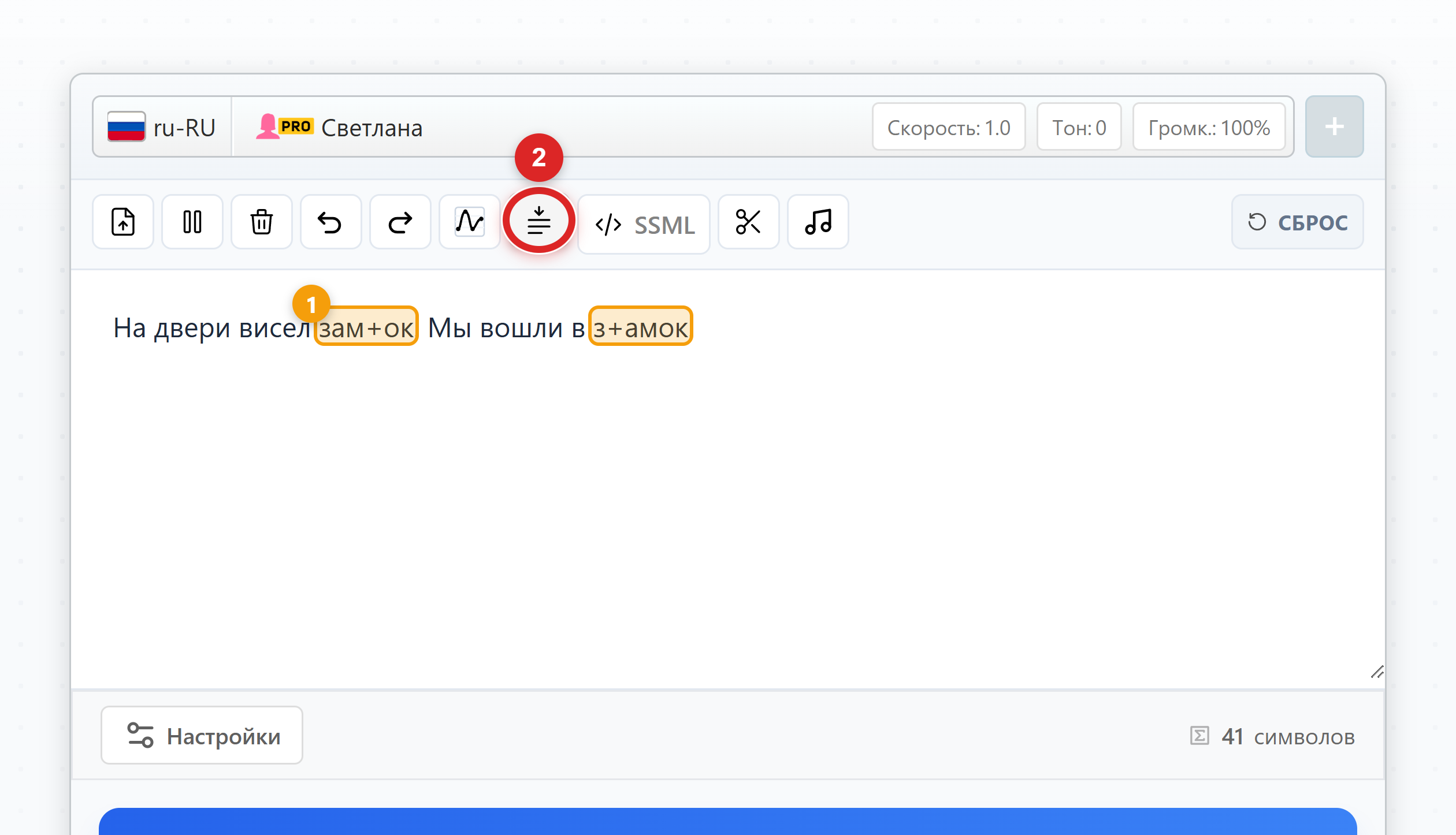Add background music via note icon
1456x835 pixels.
[x=818, y=222]
